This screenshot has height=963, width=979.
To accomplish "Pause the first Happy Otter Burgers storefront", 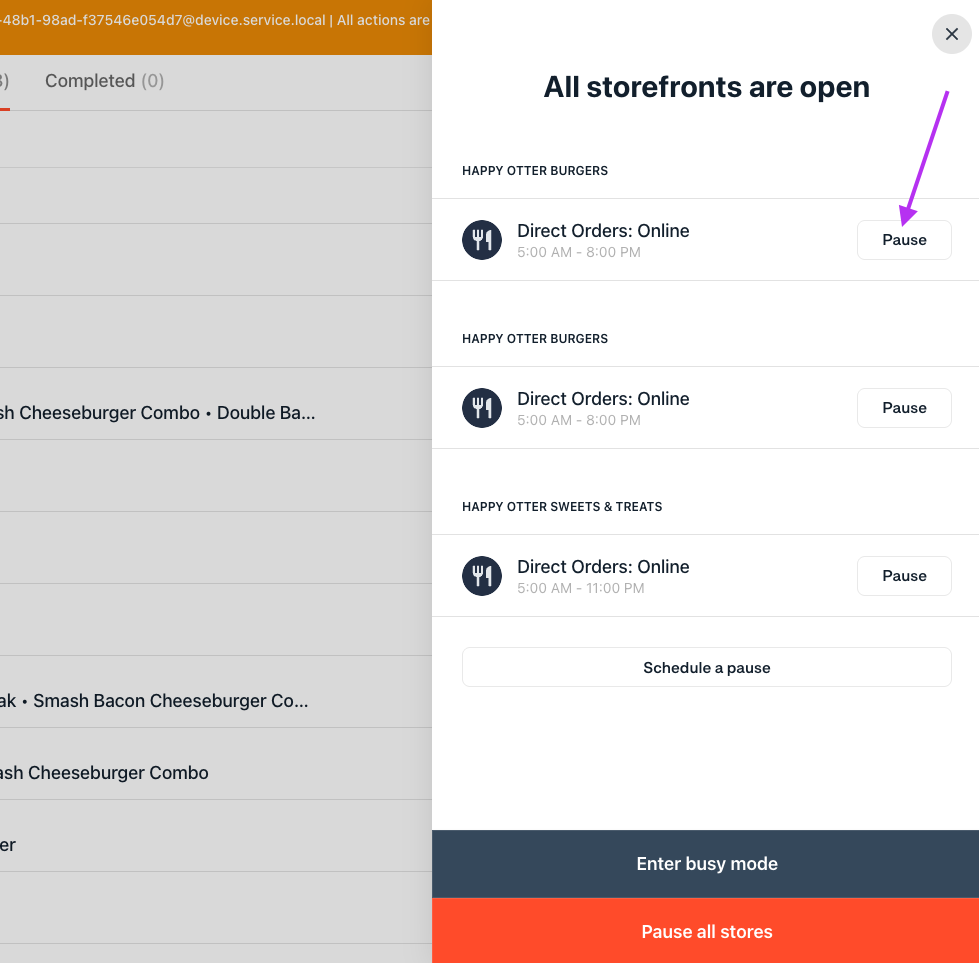I will [x=903, y=240].
